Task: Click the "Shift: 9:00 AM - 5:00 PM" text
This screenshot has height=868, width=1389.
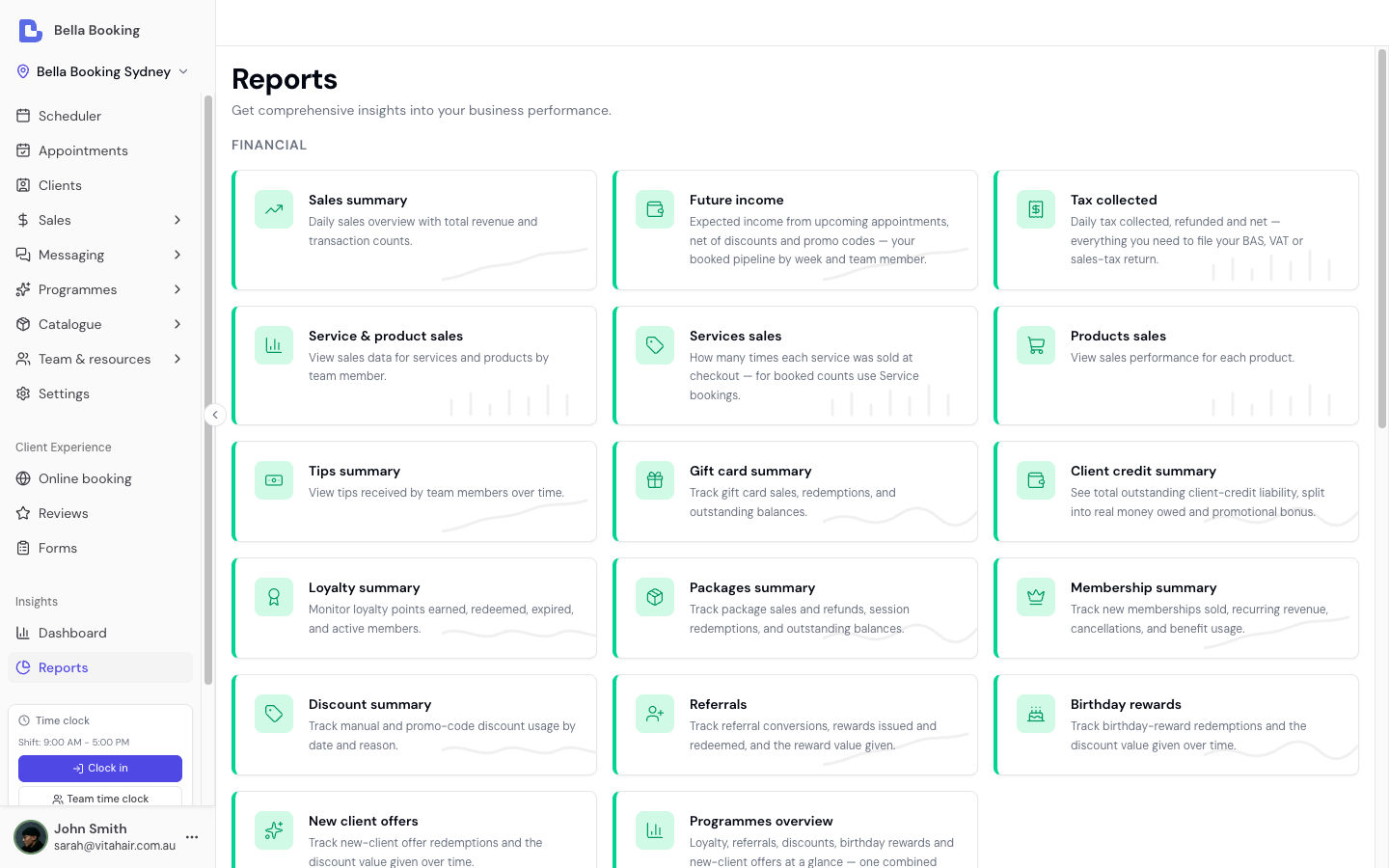Action: click(x=74, y=743)
